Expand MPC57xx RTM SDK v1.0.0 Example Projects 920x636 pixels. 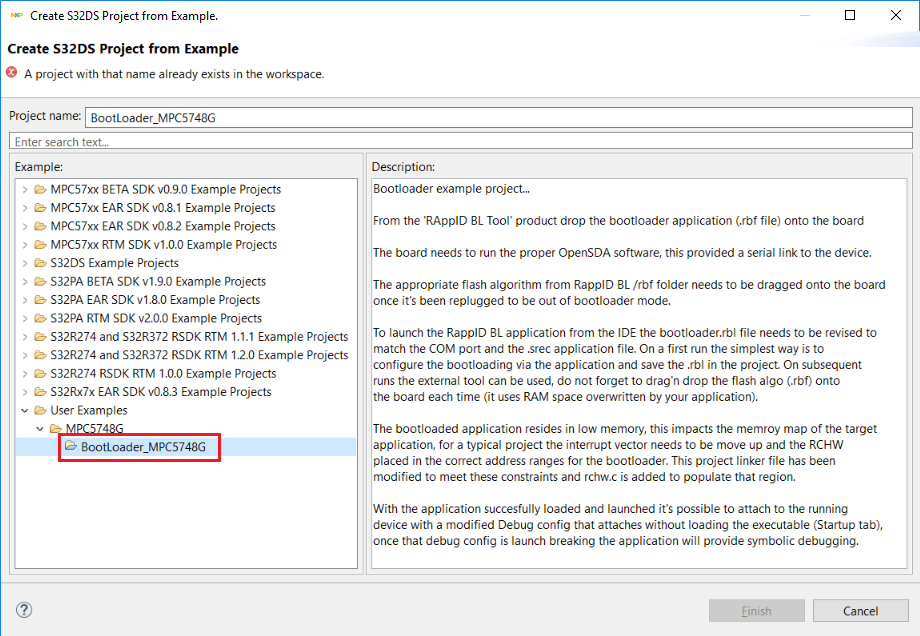click(25, 245)
